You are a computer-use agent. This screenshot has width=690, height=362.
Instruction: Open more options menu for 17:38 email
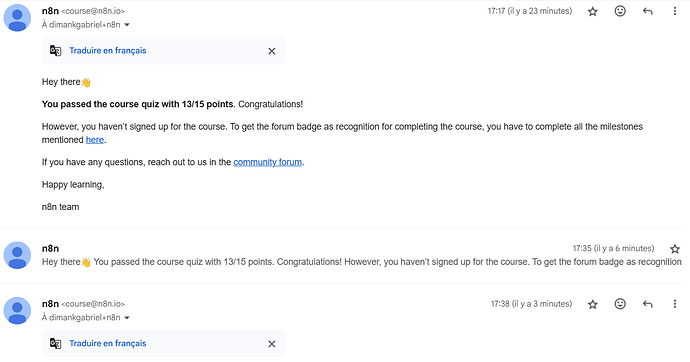675,304
